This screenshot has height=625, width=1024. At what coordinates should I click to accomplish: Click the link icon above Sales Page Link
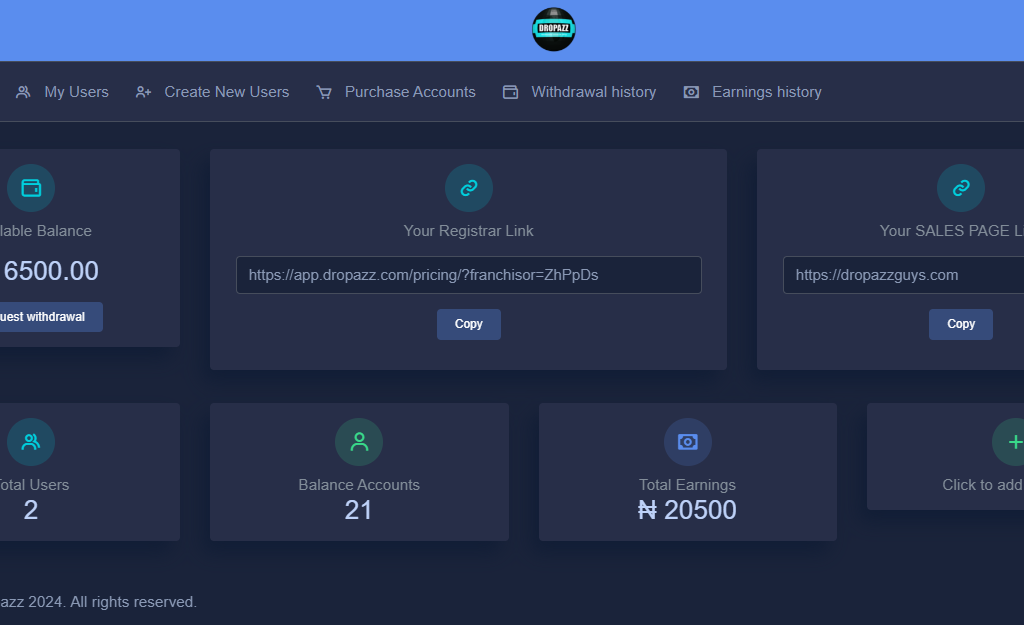(x=960, y=188)
